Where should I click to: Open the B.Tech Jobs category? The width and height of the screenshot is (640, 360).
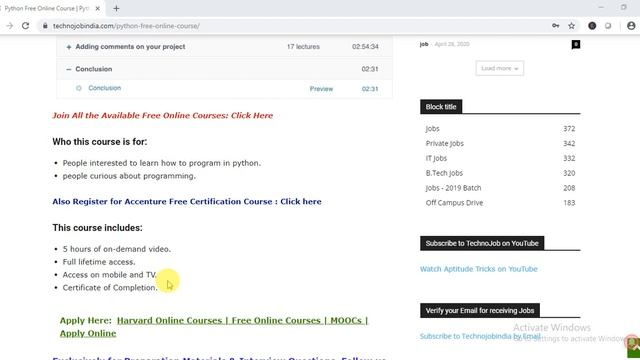[444, 173]
